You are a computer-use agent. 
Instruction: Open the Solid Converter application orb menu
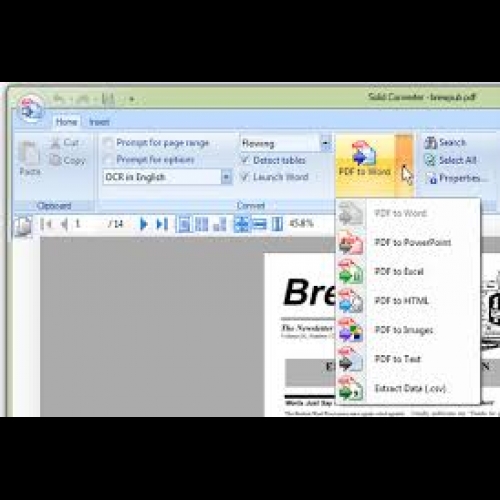31,108
